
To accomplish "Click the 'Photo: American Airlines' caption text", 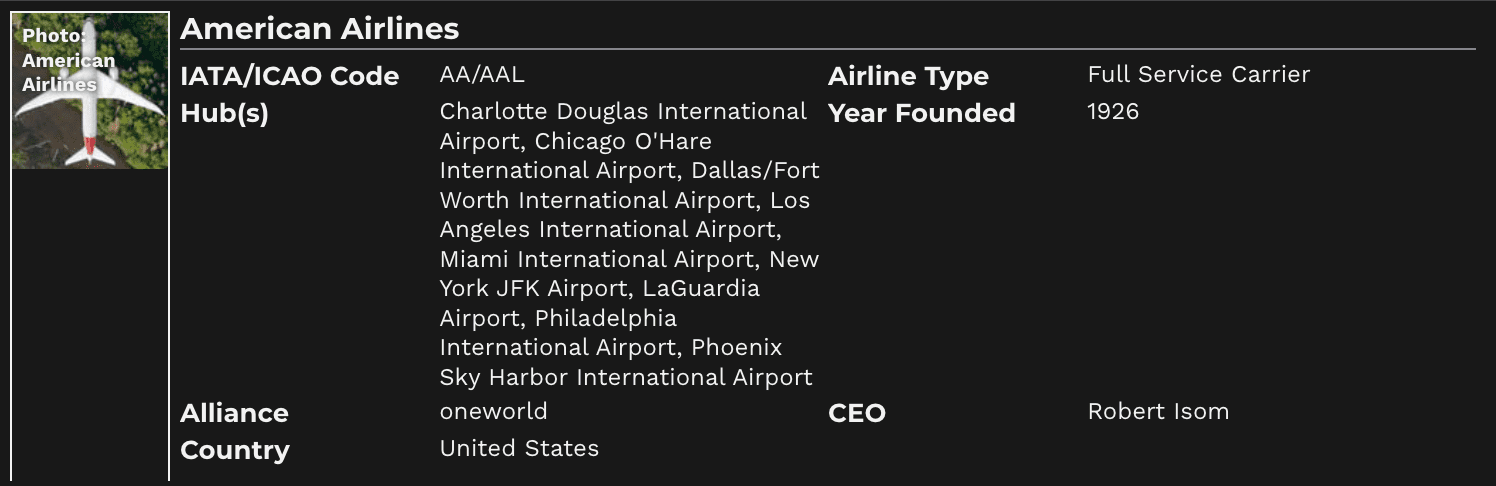I will (x=69, y=60).
